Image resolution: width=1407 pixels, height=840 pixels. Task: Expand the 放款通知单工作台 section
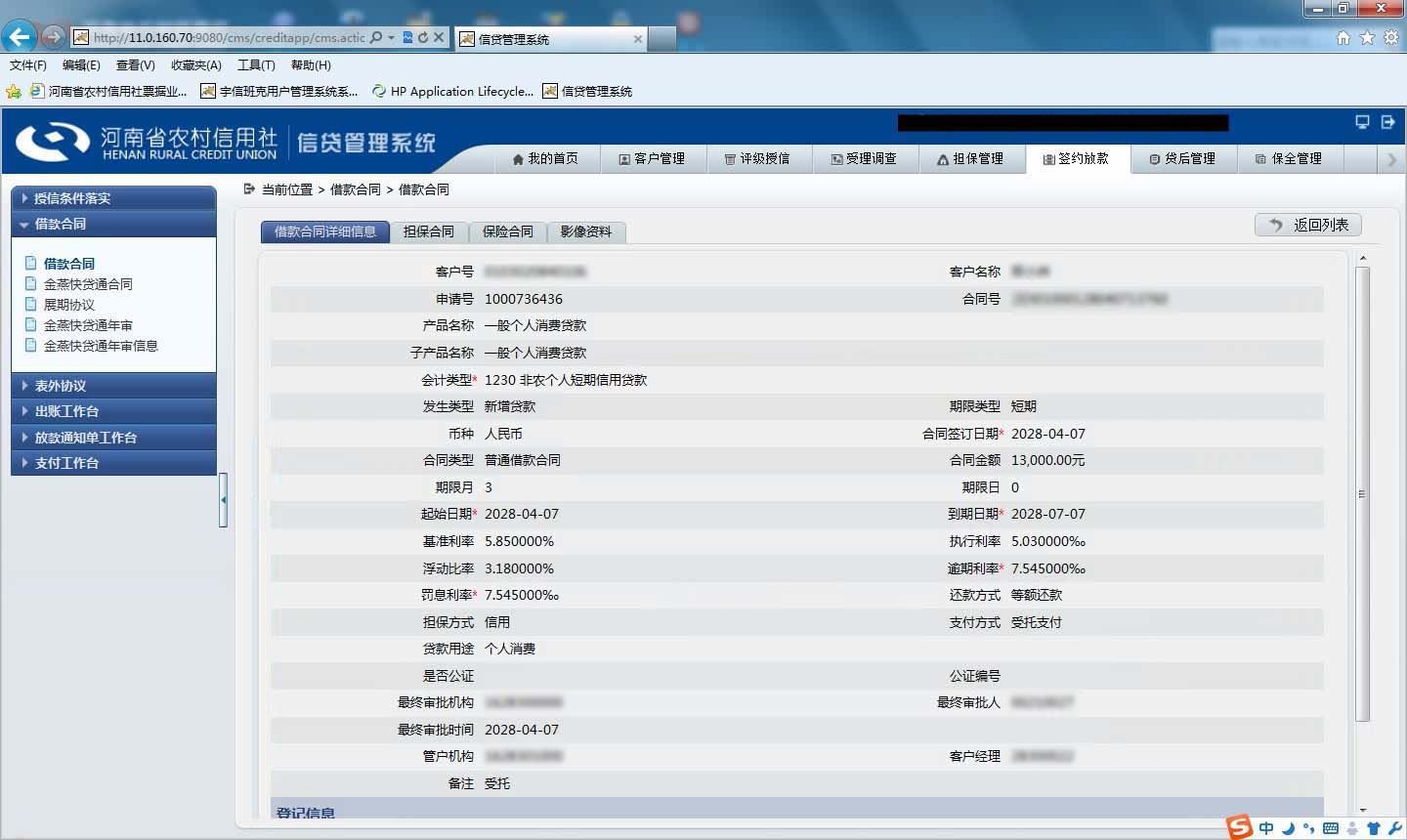click(113, 438)
